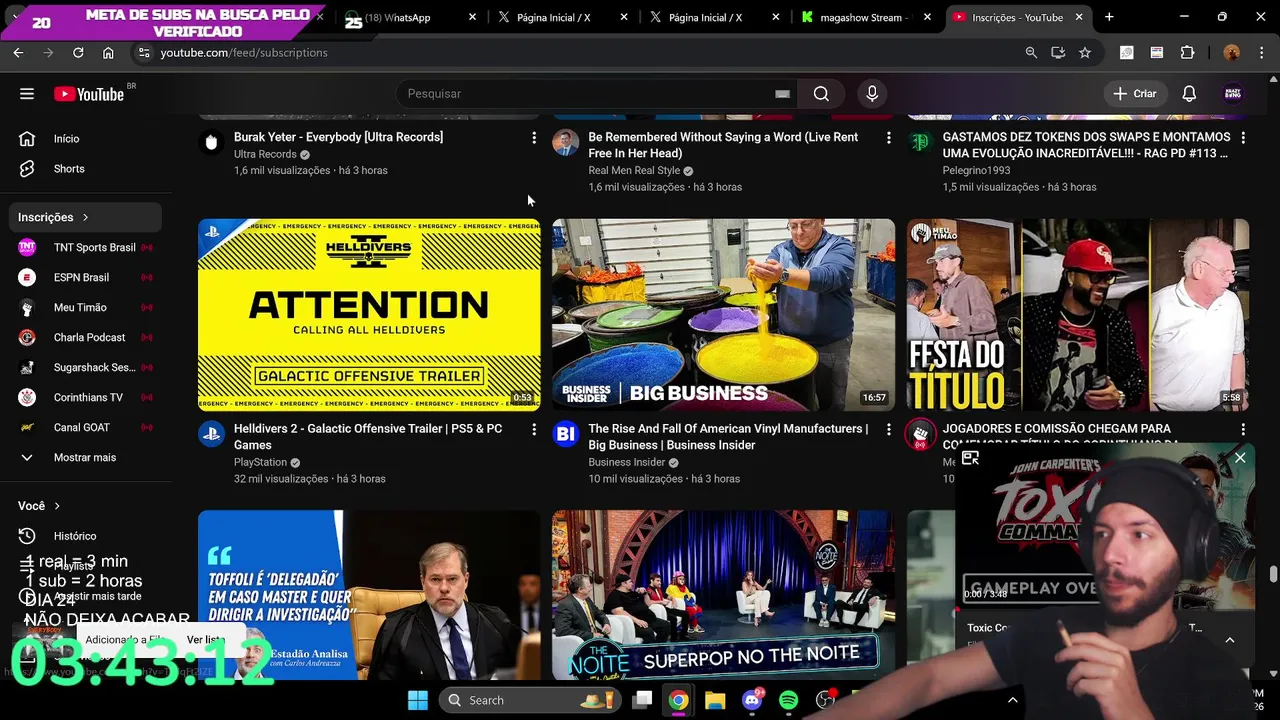The height and width of the screenshot is (720, 1280).
Task: Open the YouTube guide hamburger menu
Action: 27,94
